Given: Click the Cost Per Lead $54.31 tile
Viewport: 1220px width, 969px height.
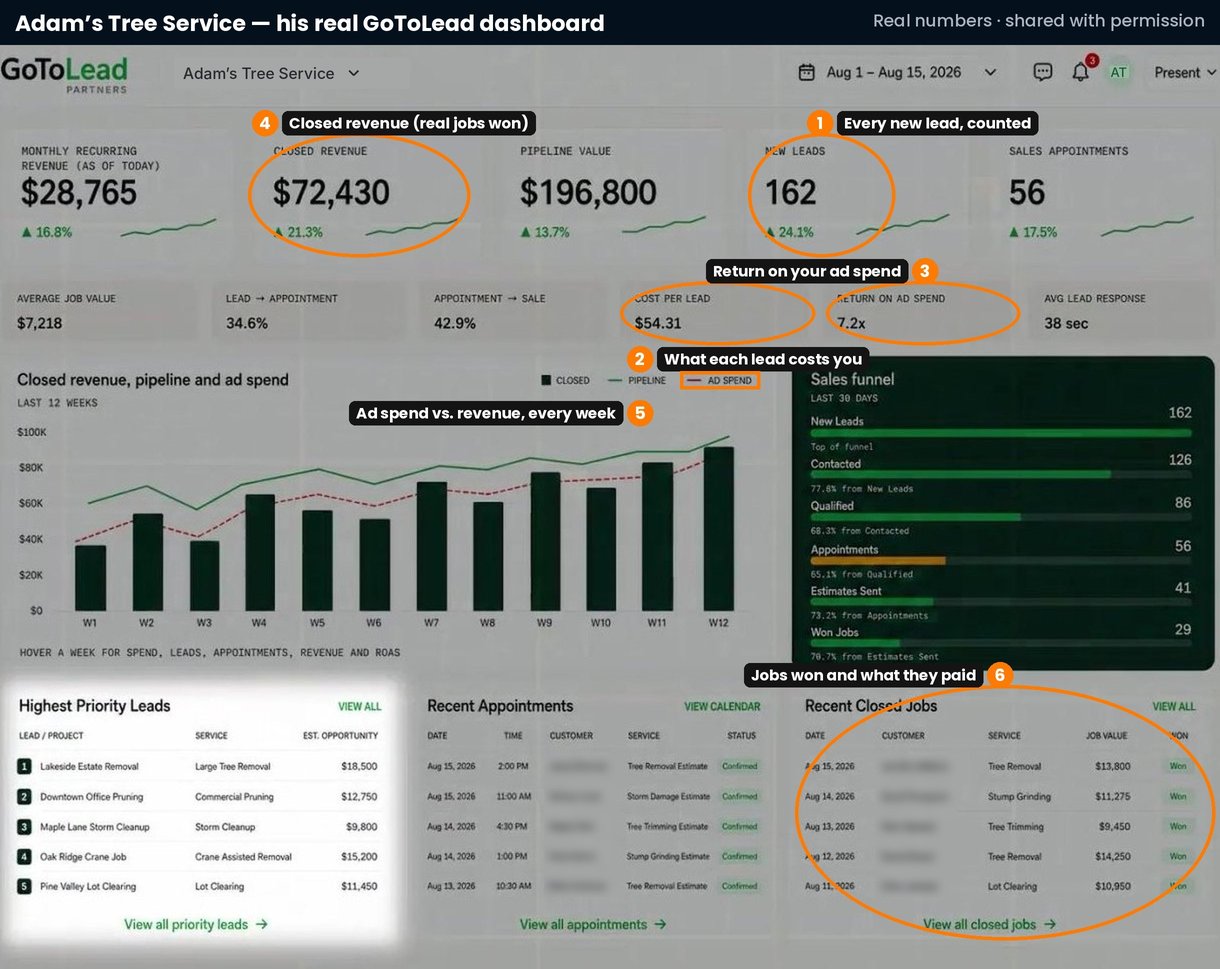Looking at the screenshot, I should pos(718,312).
